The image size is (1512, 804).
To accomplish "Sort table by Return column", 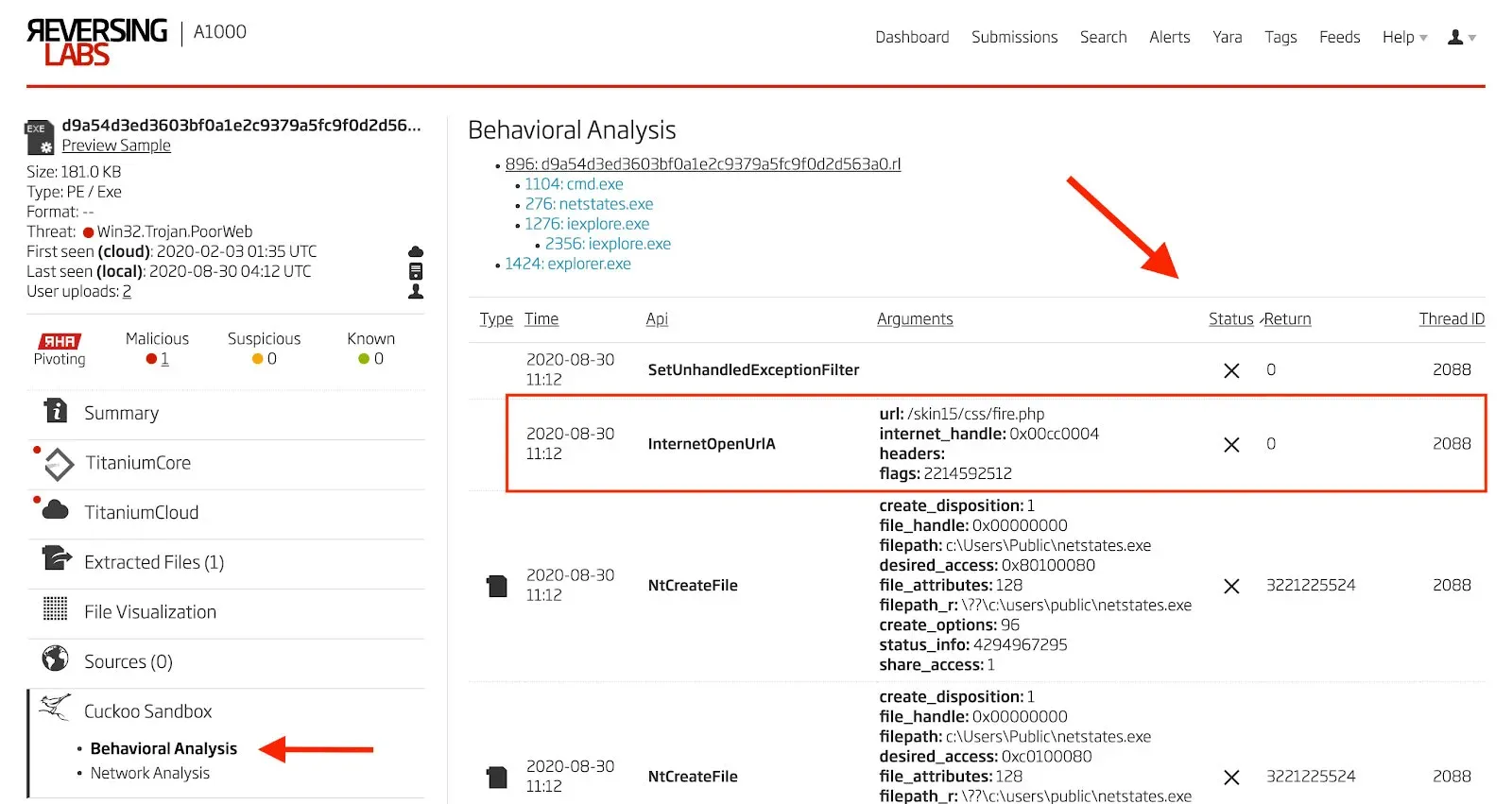I will pyautogui.click(x=1287, y=319).
